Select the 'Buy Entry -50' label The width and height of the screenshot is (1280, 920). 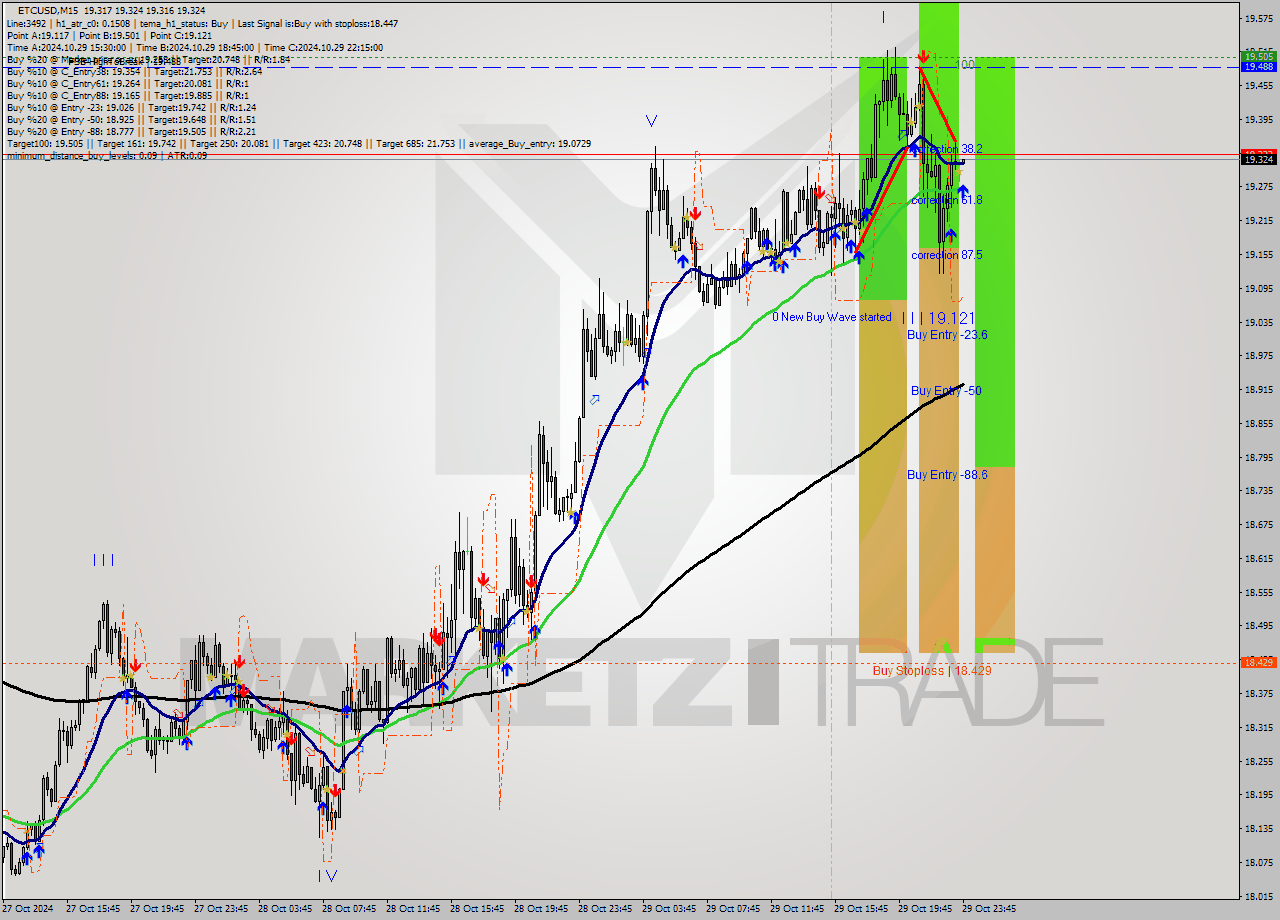[946, 391]
